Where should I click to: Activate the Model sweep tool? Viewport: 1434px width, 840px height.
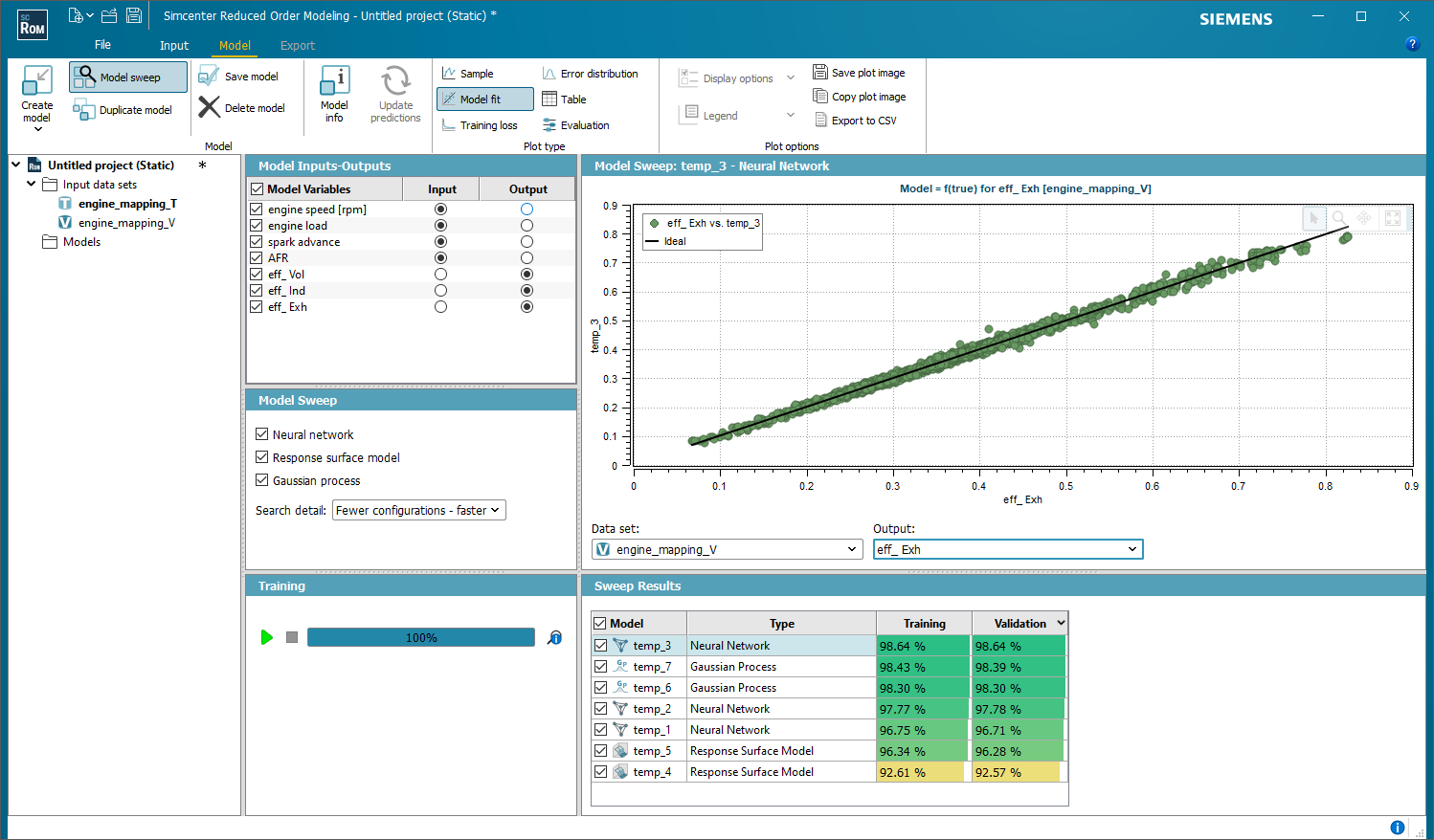127,77
